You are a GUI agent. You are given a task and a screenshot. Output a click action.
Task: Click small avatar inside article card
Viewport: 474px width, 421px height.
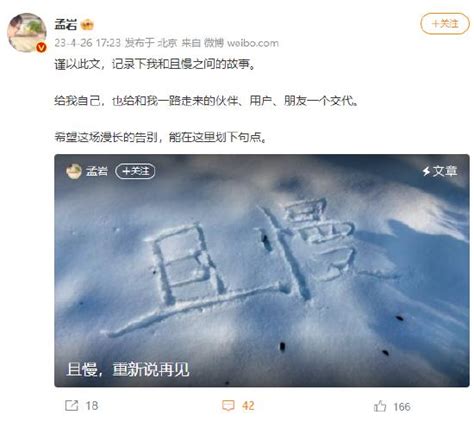click(73, 171)
